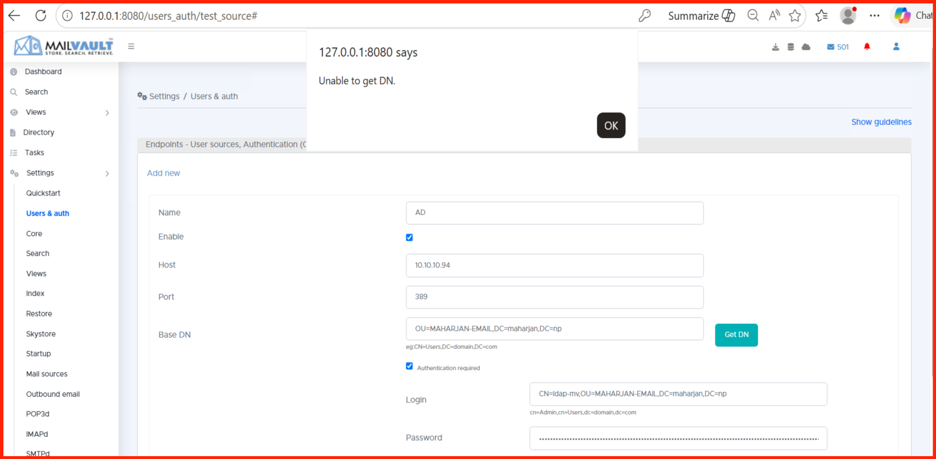
Task: Open the read aloud icon
Action: 774,16
